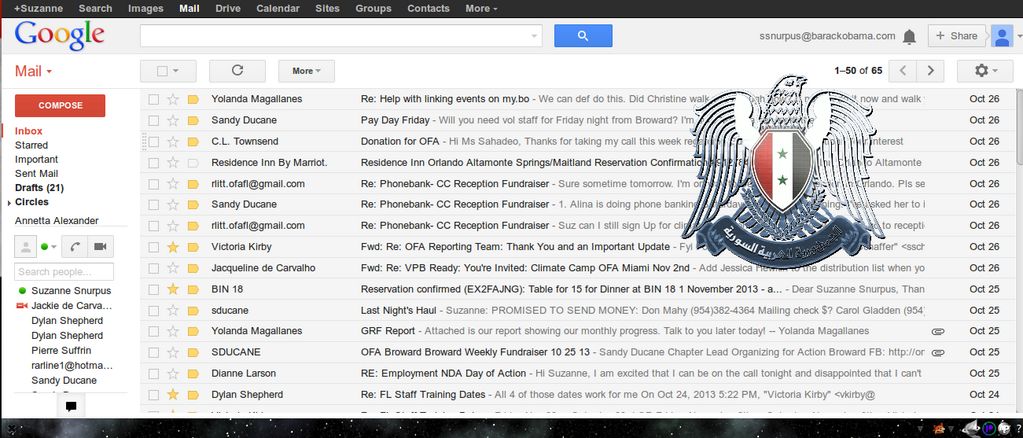Go to older messages with the right arrow
The width and height of the screenshot is (1023, 438).
click(x=930, y=70)
